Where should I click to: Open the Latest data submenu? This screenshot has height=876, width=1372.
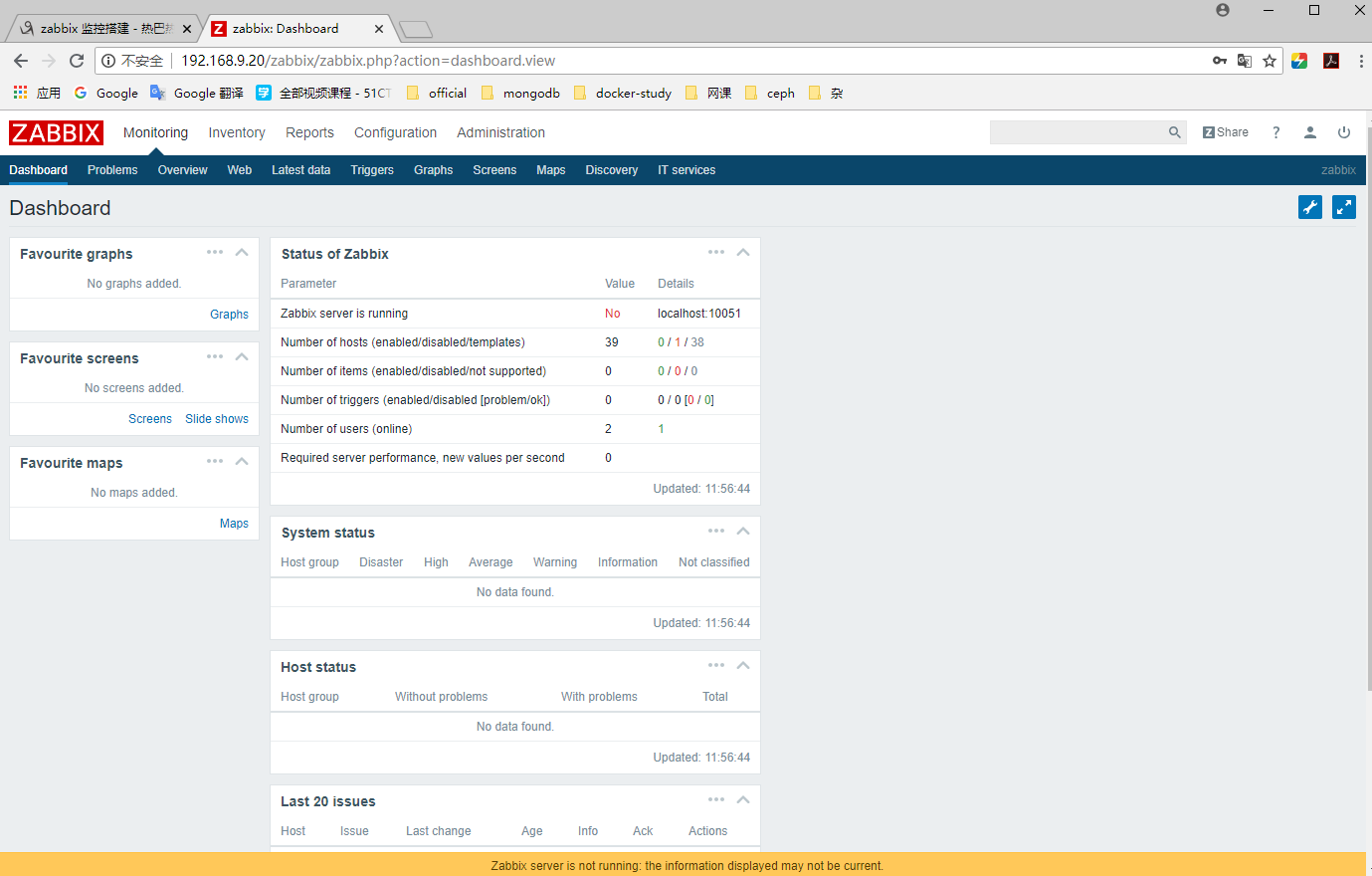click(300, 170)
